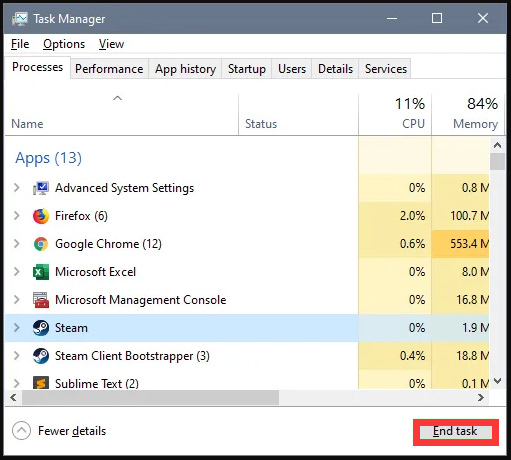Click the Advanced System Settings icon
The height and width of the screenshot is (460, 511).
[x=41, y=188]
